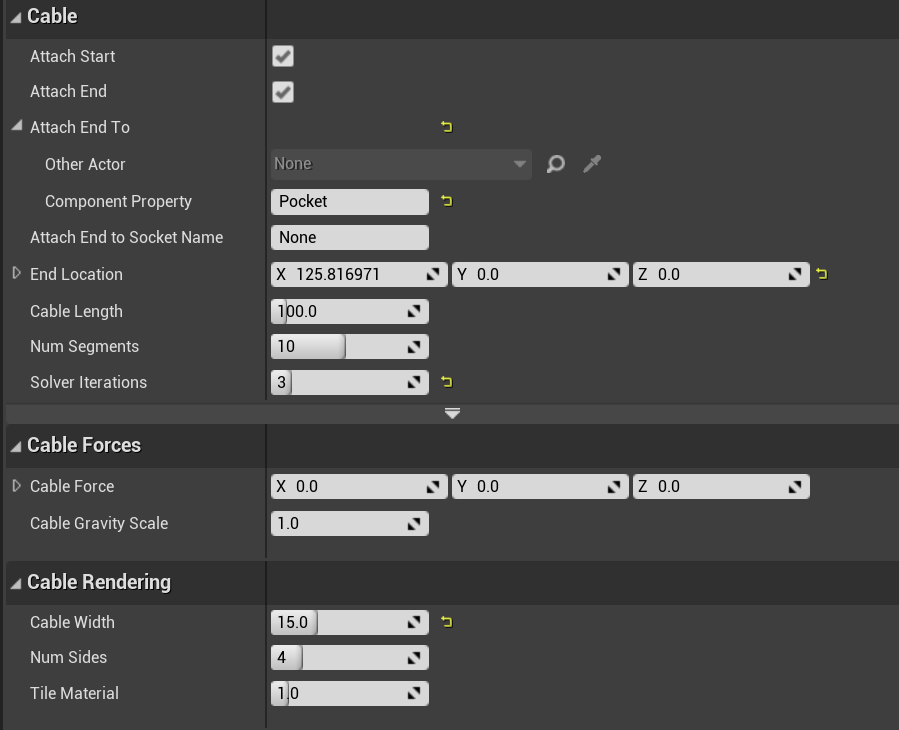Click spin arrow in Num Segments field

[x=414, y=347]
